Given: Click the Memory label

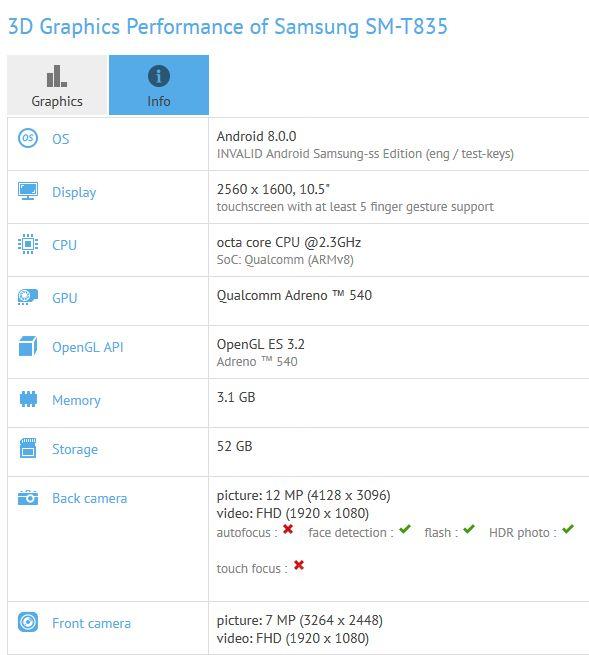Looking at the screenshot, I should point(76,401).
